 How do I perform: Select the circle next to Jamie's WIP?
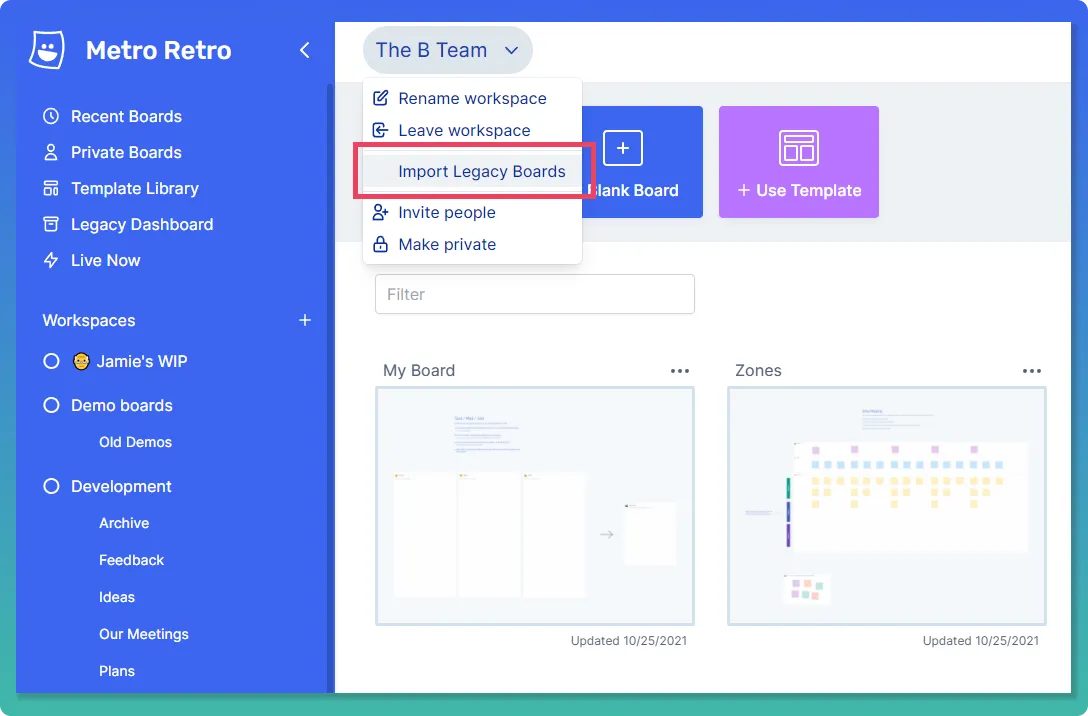(51, 361)
